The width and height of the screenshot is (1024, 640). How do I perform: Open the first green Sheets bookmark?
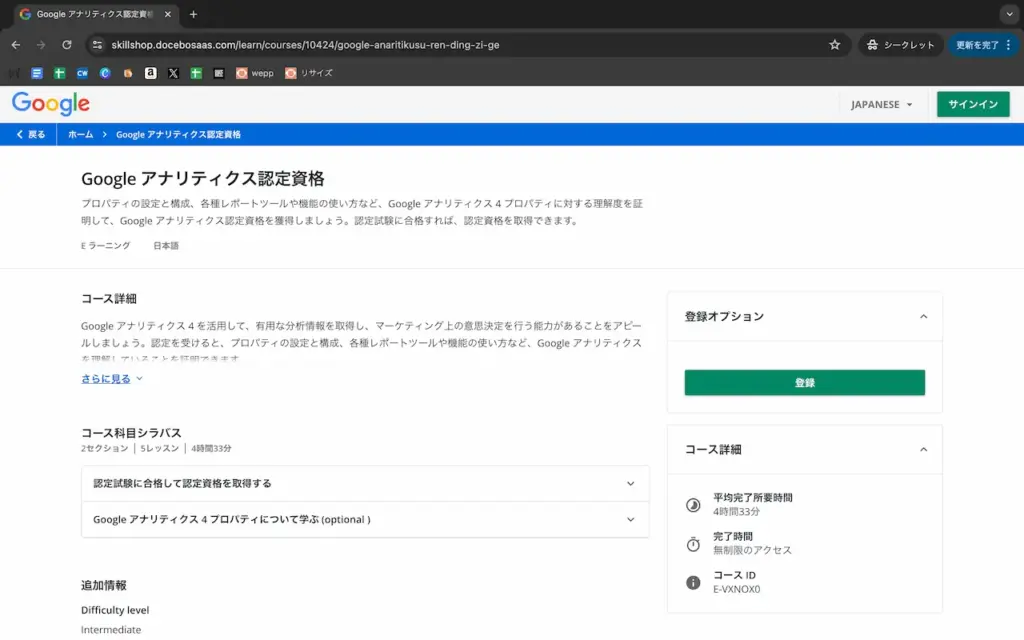(x=59, y=73)
